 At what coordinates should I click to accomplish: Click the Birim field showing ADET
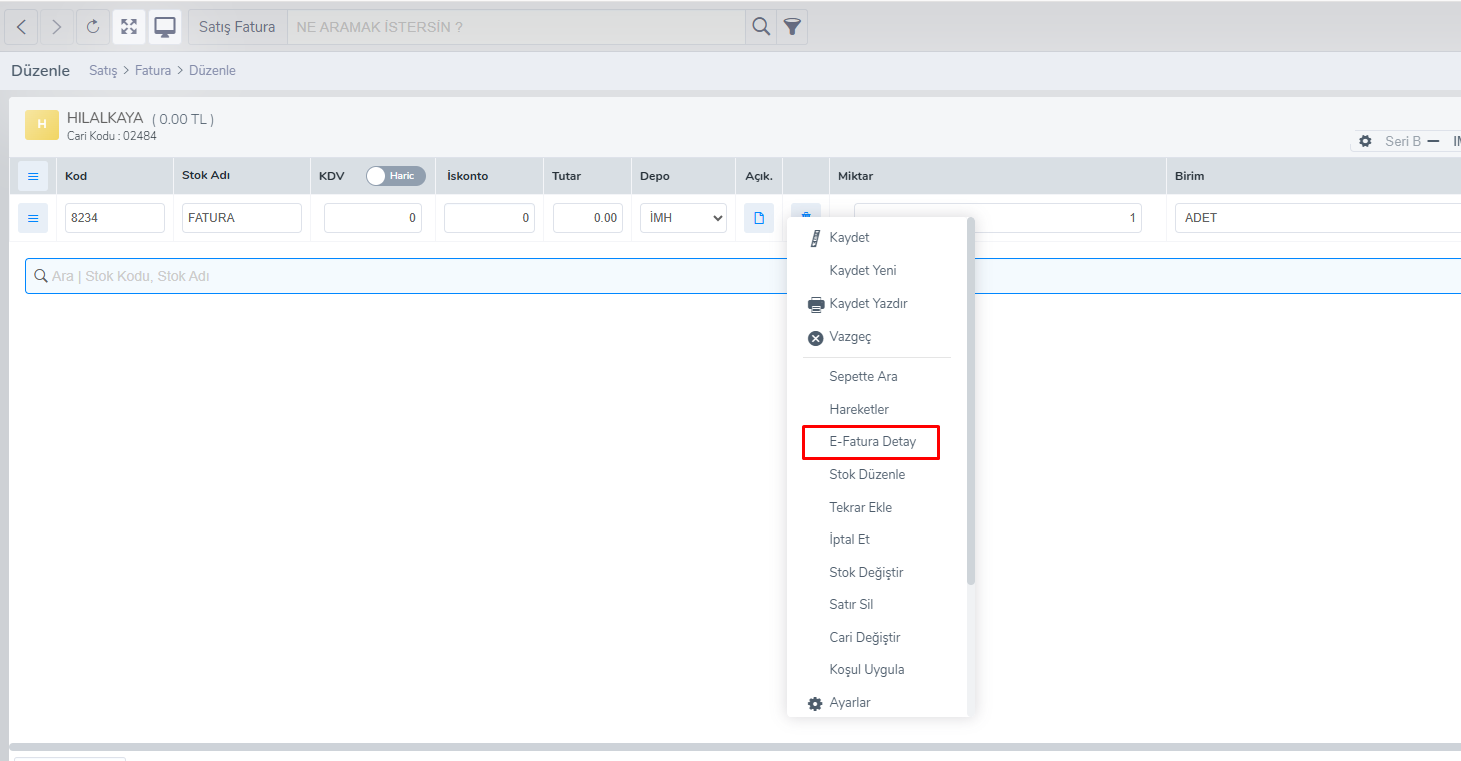tap(1318, 218)
